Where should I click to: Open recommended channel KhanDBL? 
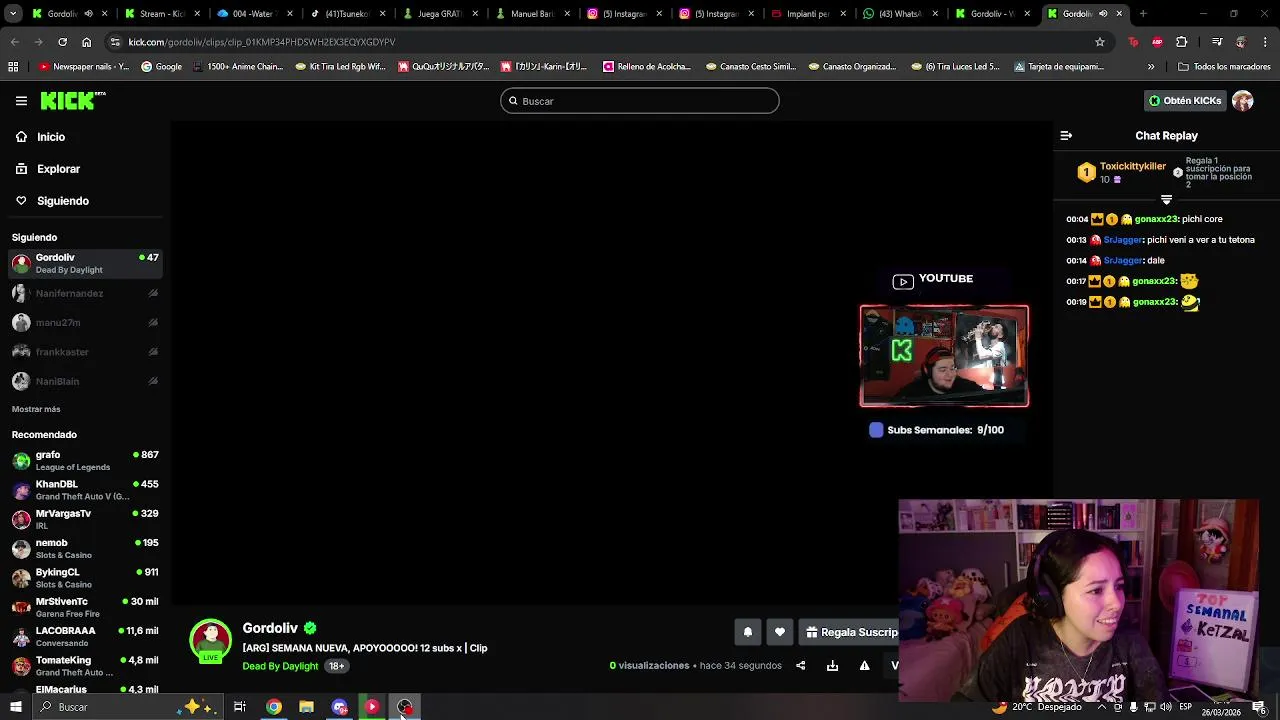pos(86,490)
